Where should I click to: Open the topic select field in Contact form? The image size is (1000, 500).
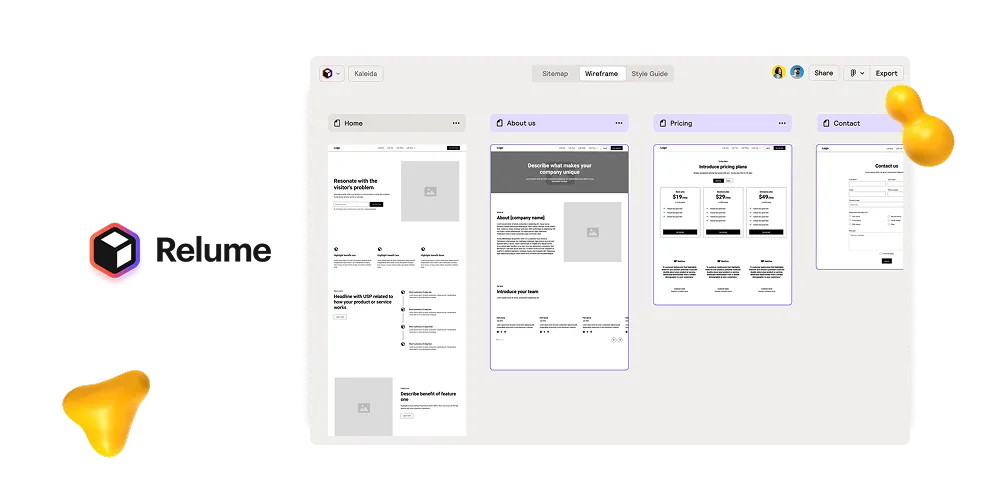point(876,205)
